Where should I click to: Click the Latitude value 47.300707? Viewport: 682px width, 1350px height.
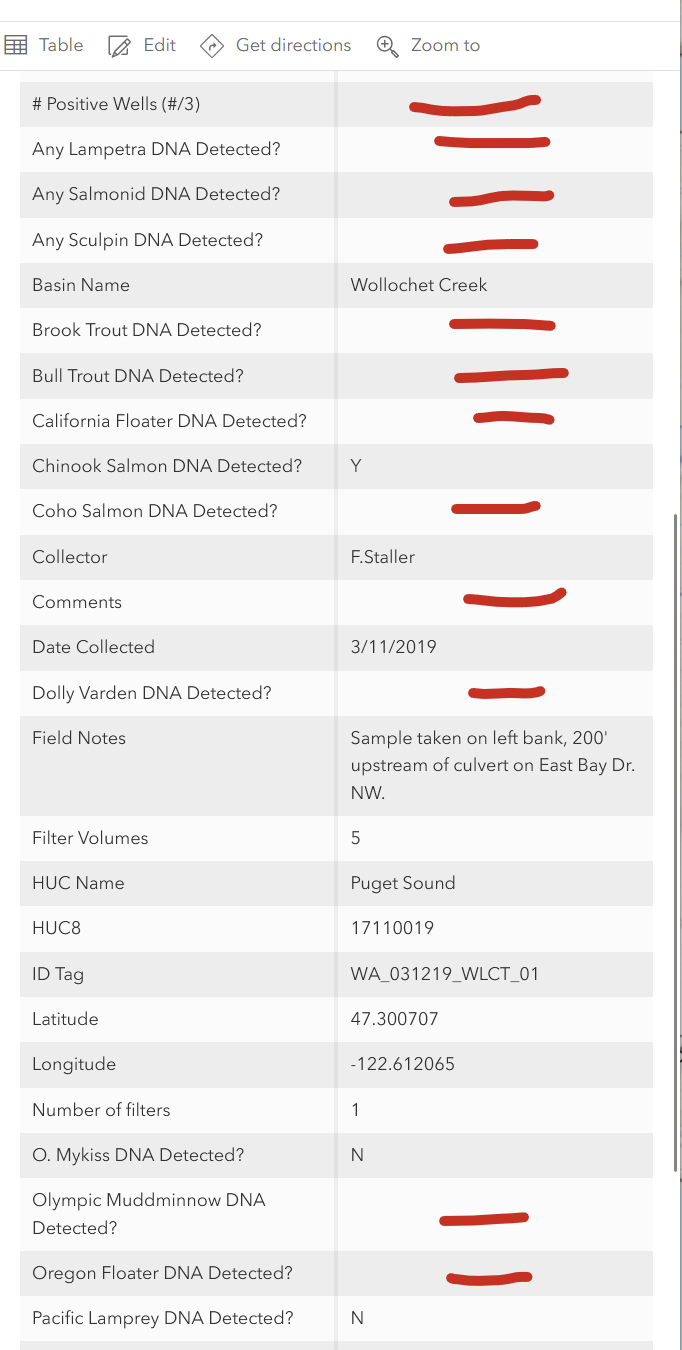point(398,1019)
